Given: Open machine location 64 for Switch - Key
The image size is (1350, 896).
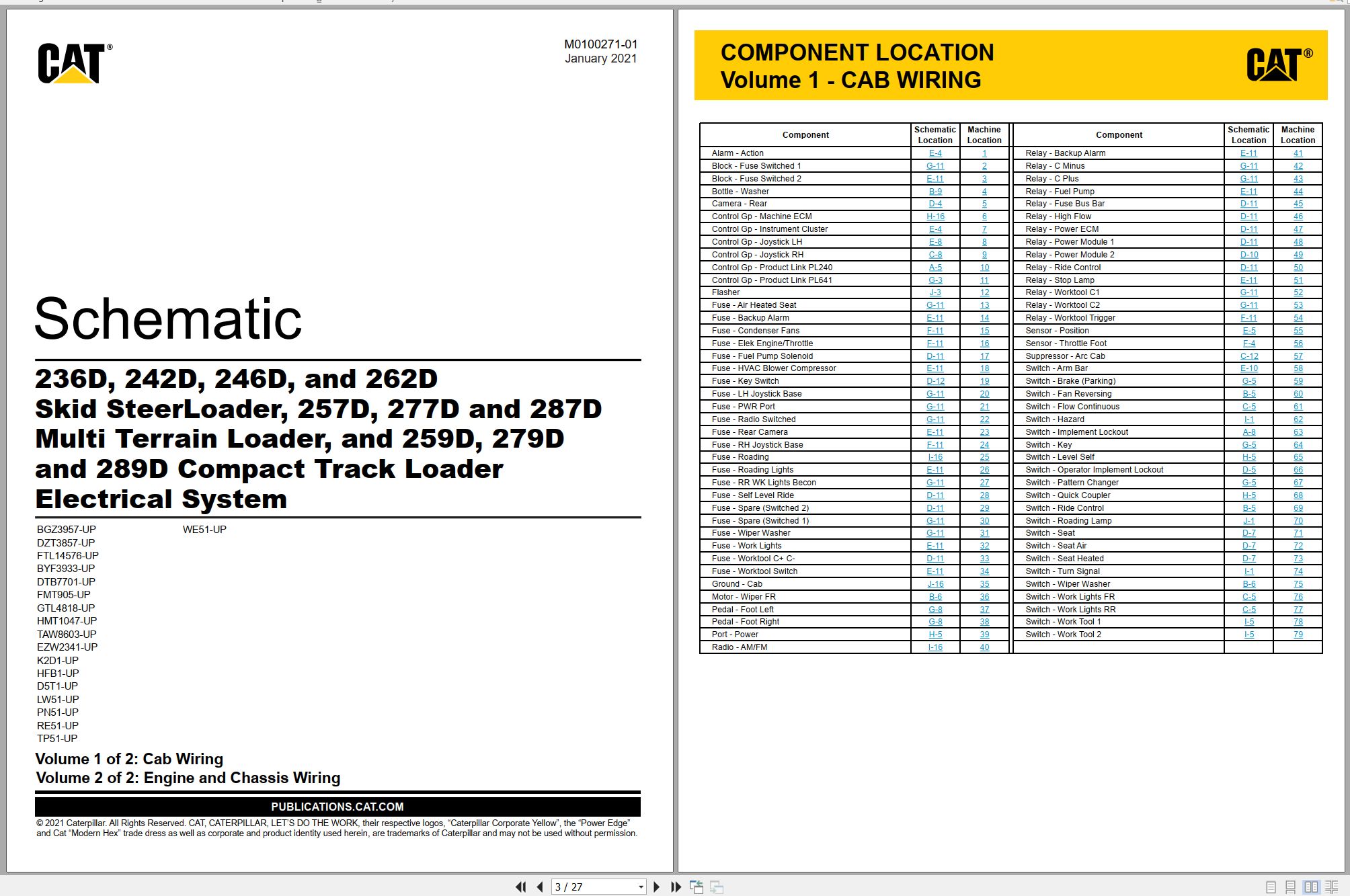Looking at the screenshot, I should point(1298,445).
